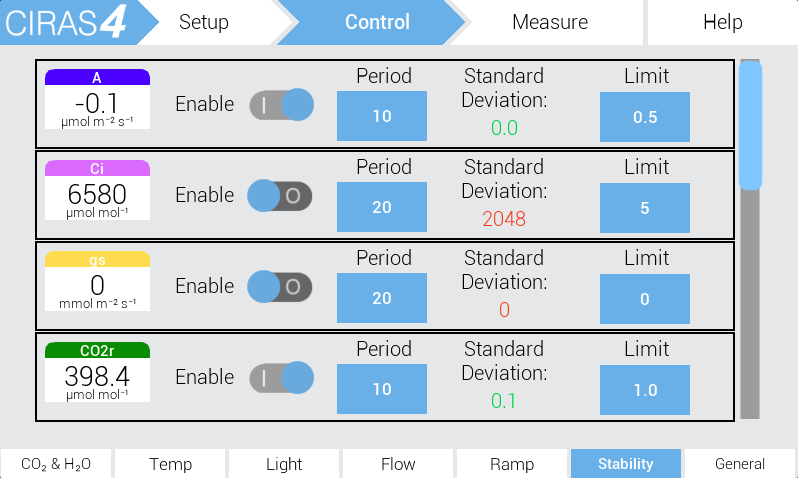Edit the CO2r Limit value 1.0
This screenshot has width=798, height=478.
pos(645,390)
